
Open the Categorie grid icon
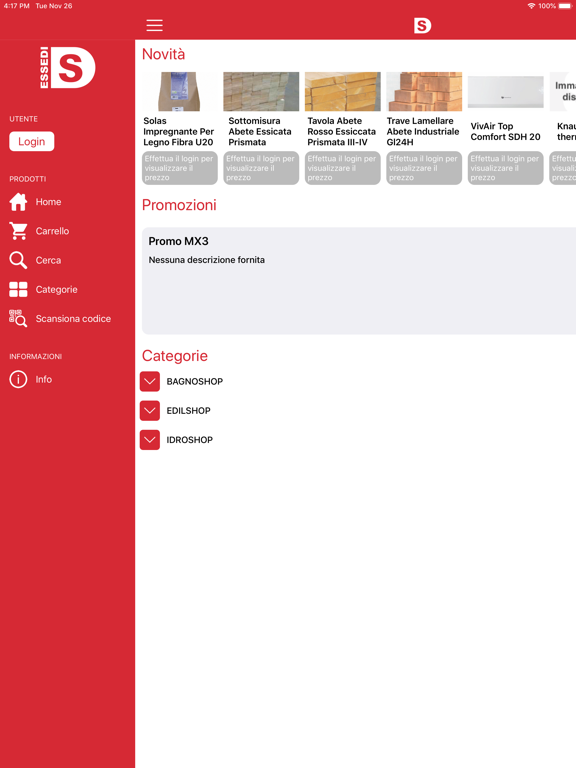pos(18,289)
